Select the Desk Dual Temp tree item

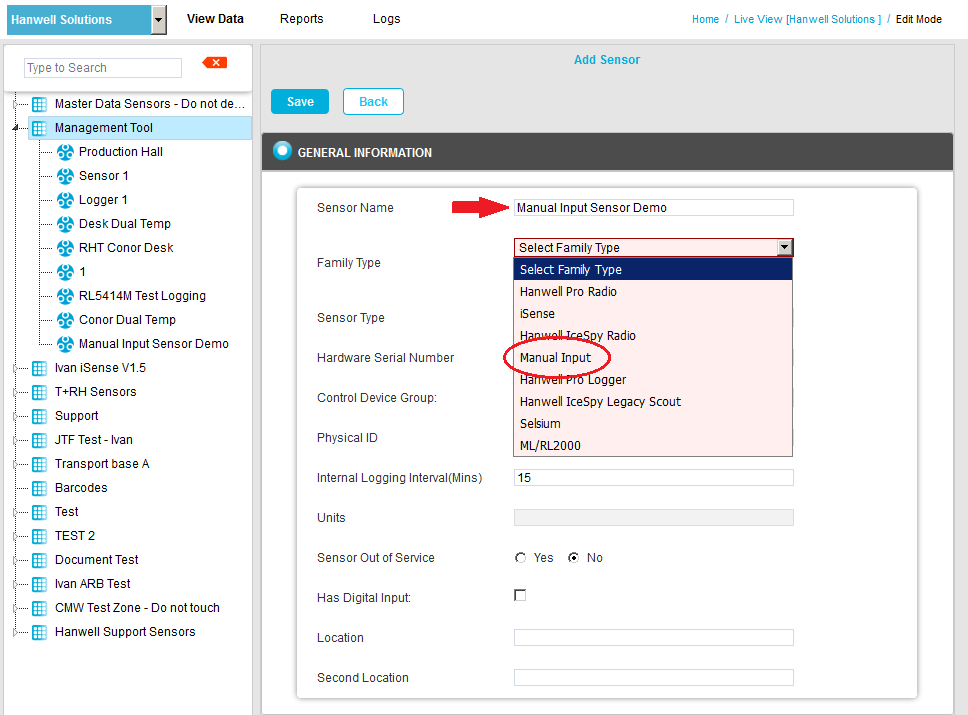tap(125, 224)
